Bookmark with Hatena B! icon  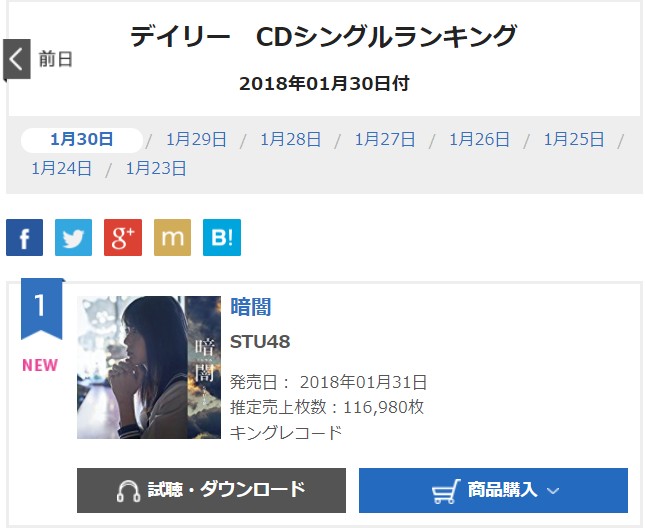pyautogui.click(x=222, y=238)
